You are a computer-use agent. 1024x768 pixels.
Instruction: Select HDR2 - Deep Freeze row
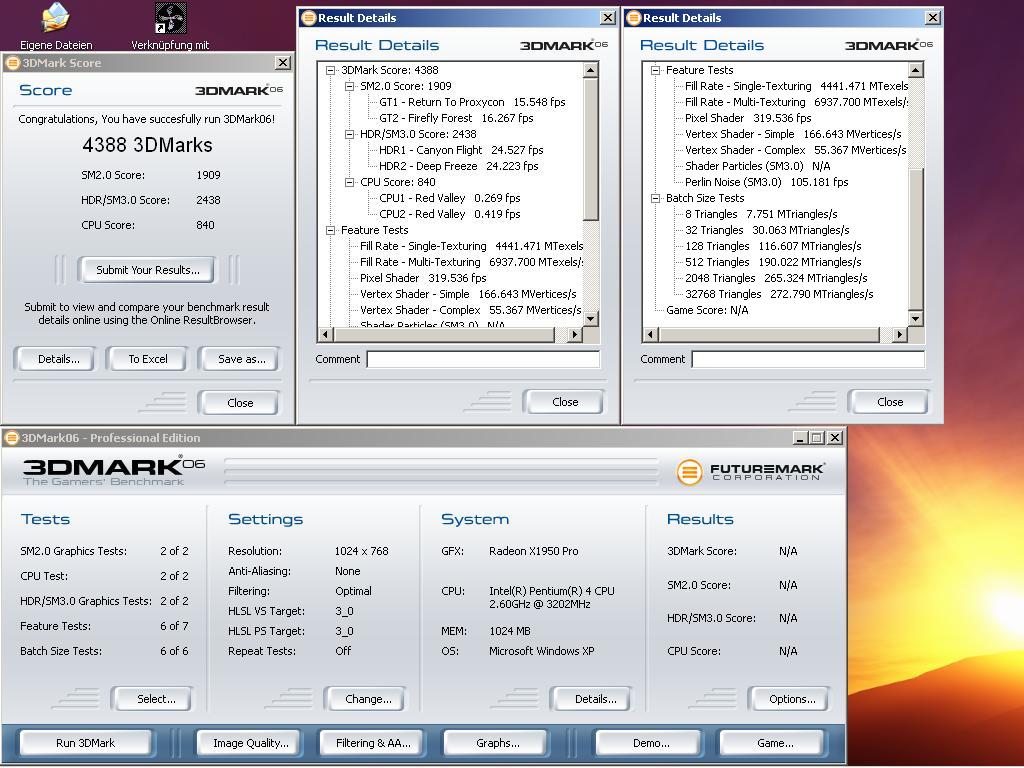pos(458,166)
